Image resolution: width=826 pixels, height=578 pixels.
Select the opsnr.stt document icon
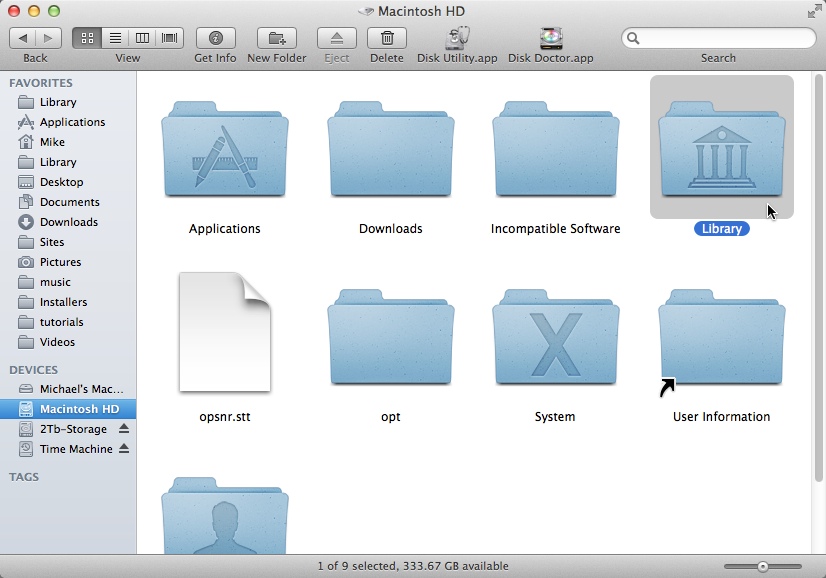(225, 332)
